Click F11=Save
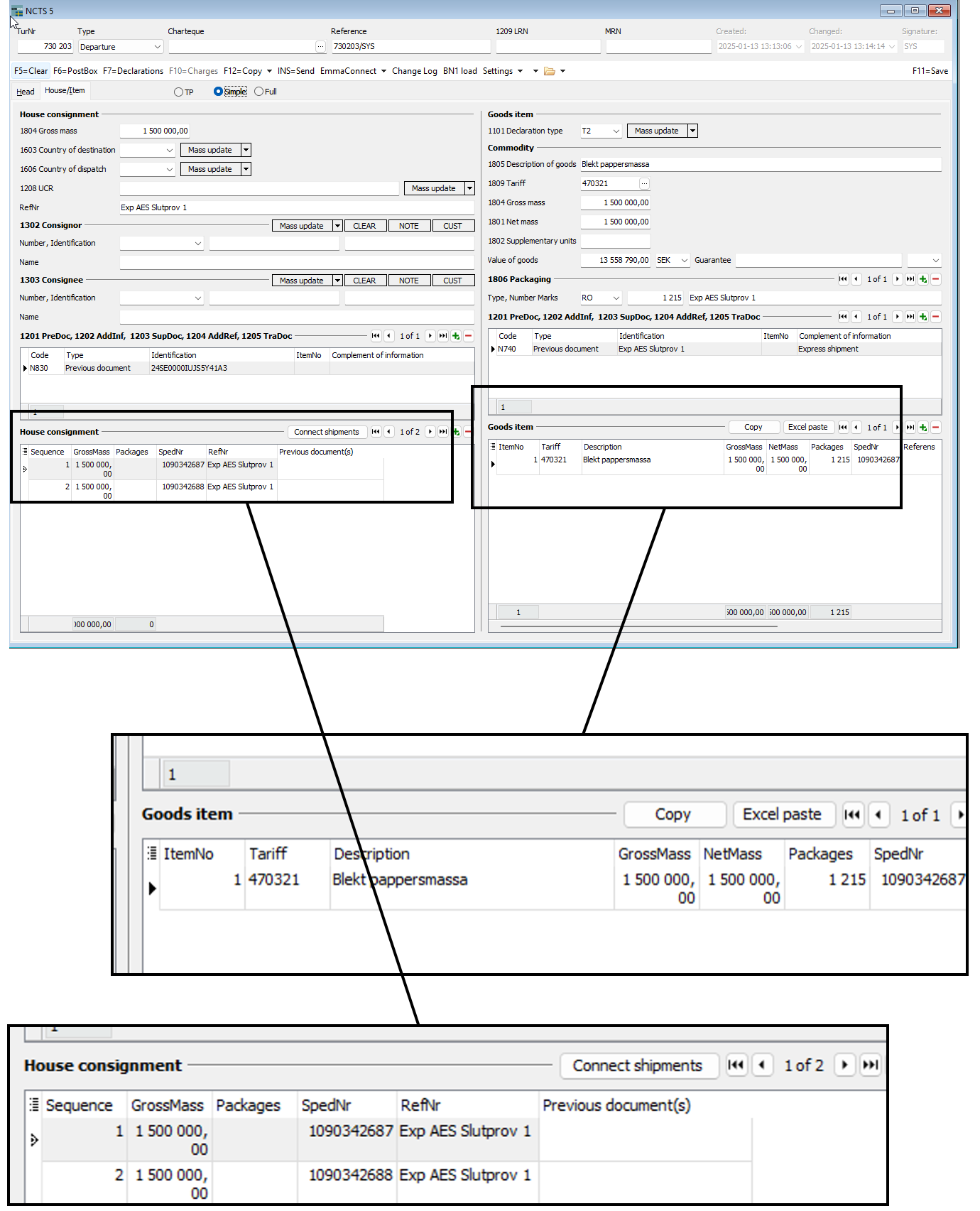980x1211 pixels. coord(930,71)
